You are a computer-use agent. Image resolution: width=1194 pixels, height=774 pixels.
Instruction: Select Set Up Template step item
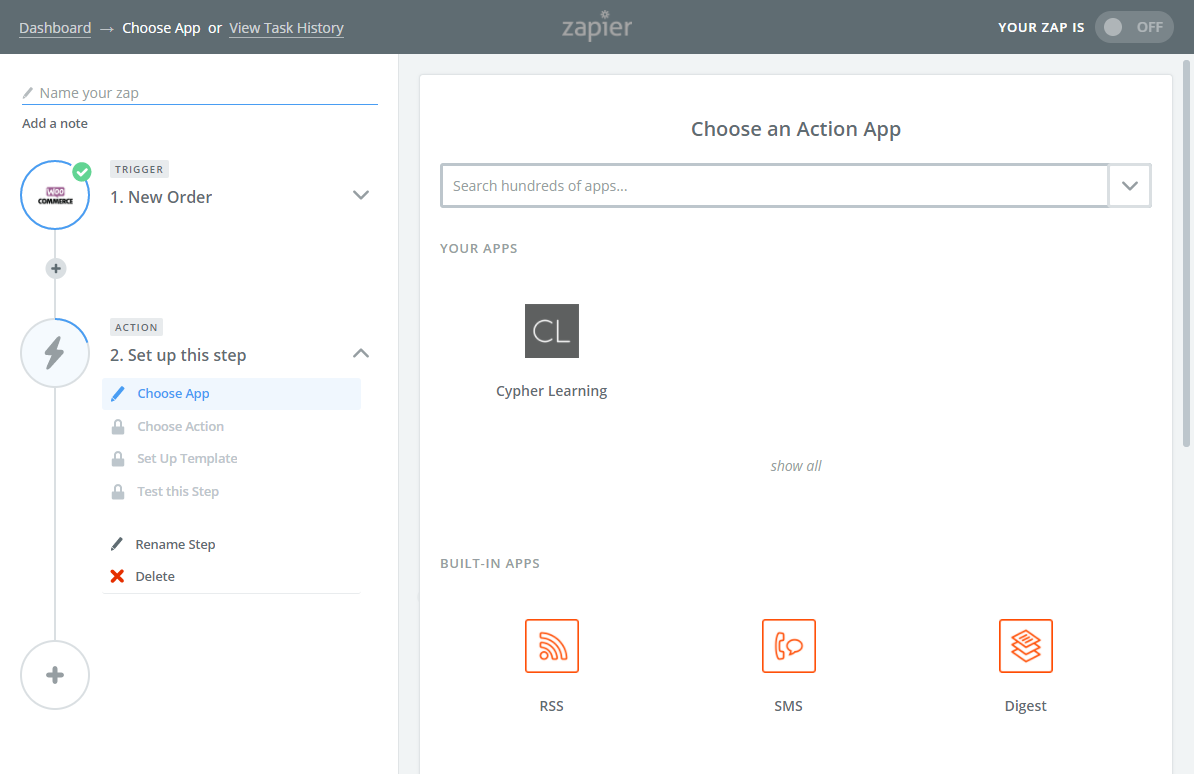pos(187,459)
